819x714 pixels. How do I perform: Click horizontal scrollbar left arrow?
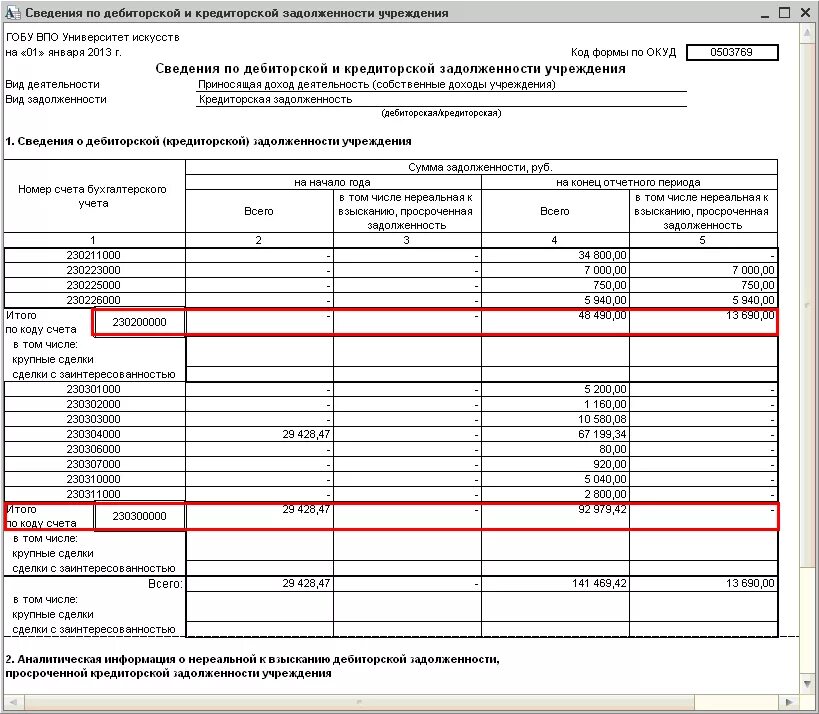pyautogui.click(x=14, y=703)
